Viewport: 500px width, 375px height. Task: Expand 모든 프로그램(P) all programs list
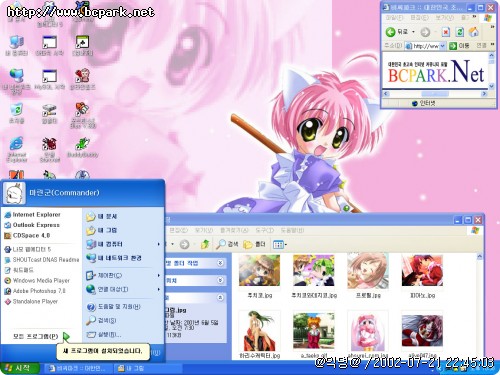[41, 336]
